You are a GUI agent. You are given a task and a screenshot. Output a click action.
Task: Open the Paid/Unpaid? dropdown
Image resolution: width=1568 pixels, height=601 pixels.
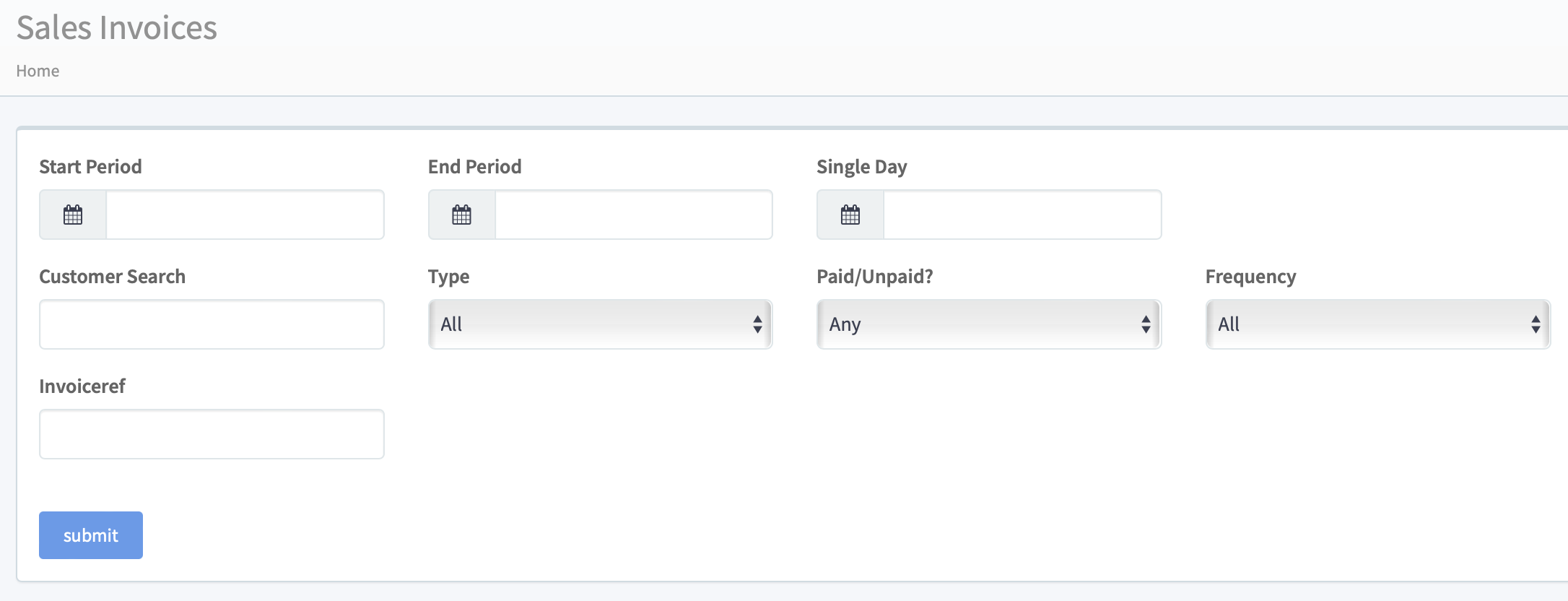989,324
